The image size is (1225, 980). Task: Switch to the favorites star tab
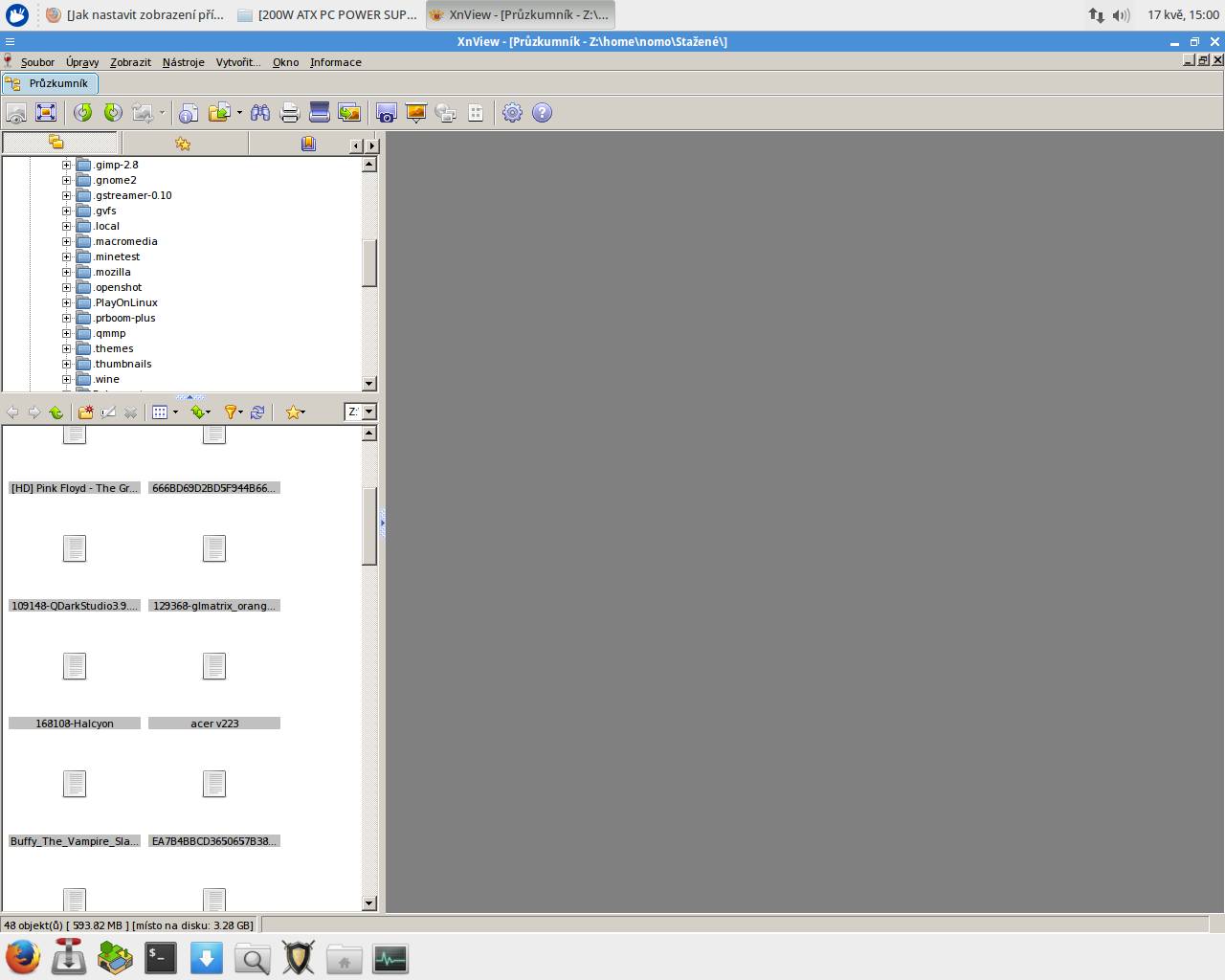pos(183,144)
